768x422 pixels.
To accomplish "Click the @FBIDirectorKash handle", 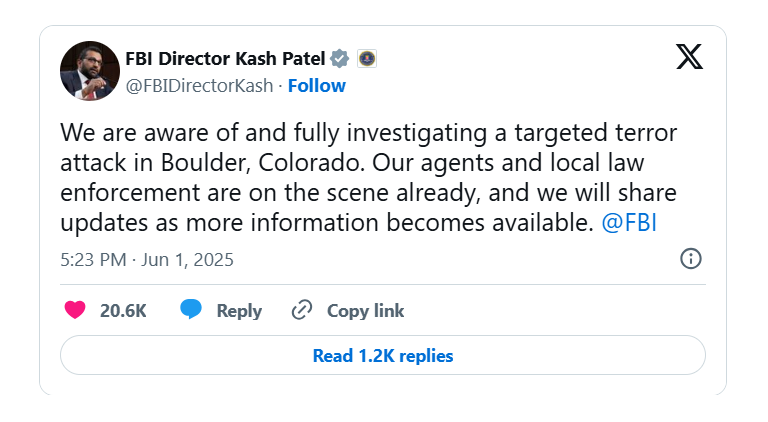I will coord(199,85).
